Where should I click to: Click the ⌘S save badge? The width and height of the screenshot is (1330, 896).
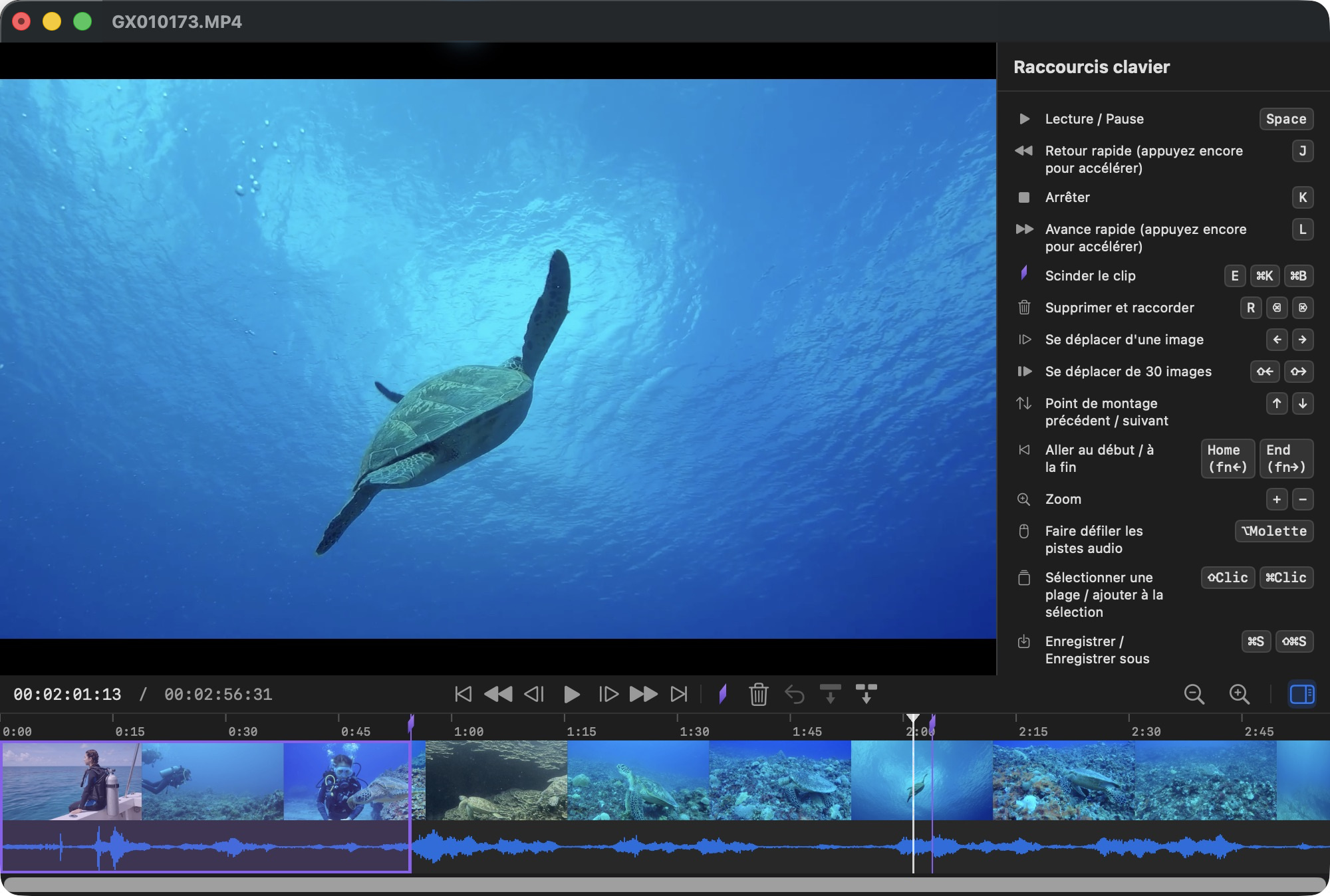pyautogui.click(x=1256, y=641)
